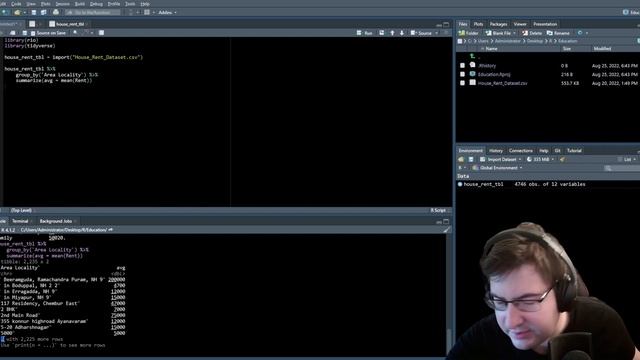Screen dimensions: 640x360
Task: Open the Tools menu
Action: pos(130,4)
